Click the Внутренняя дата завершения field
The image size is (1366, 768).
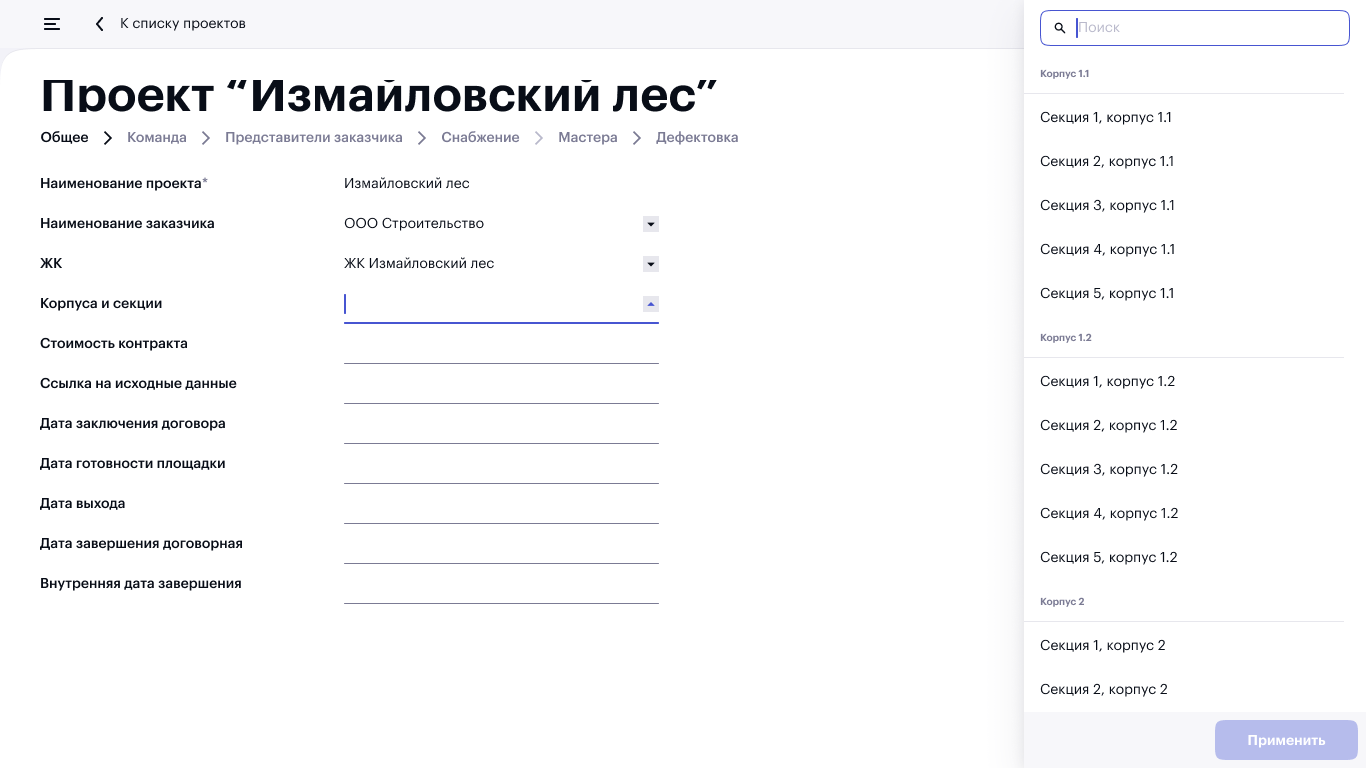501,584
